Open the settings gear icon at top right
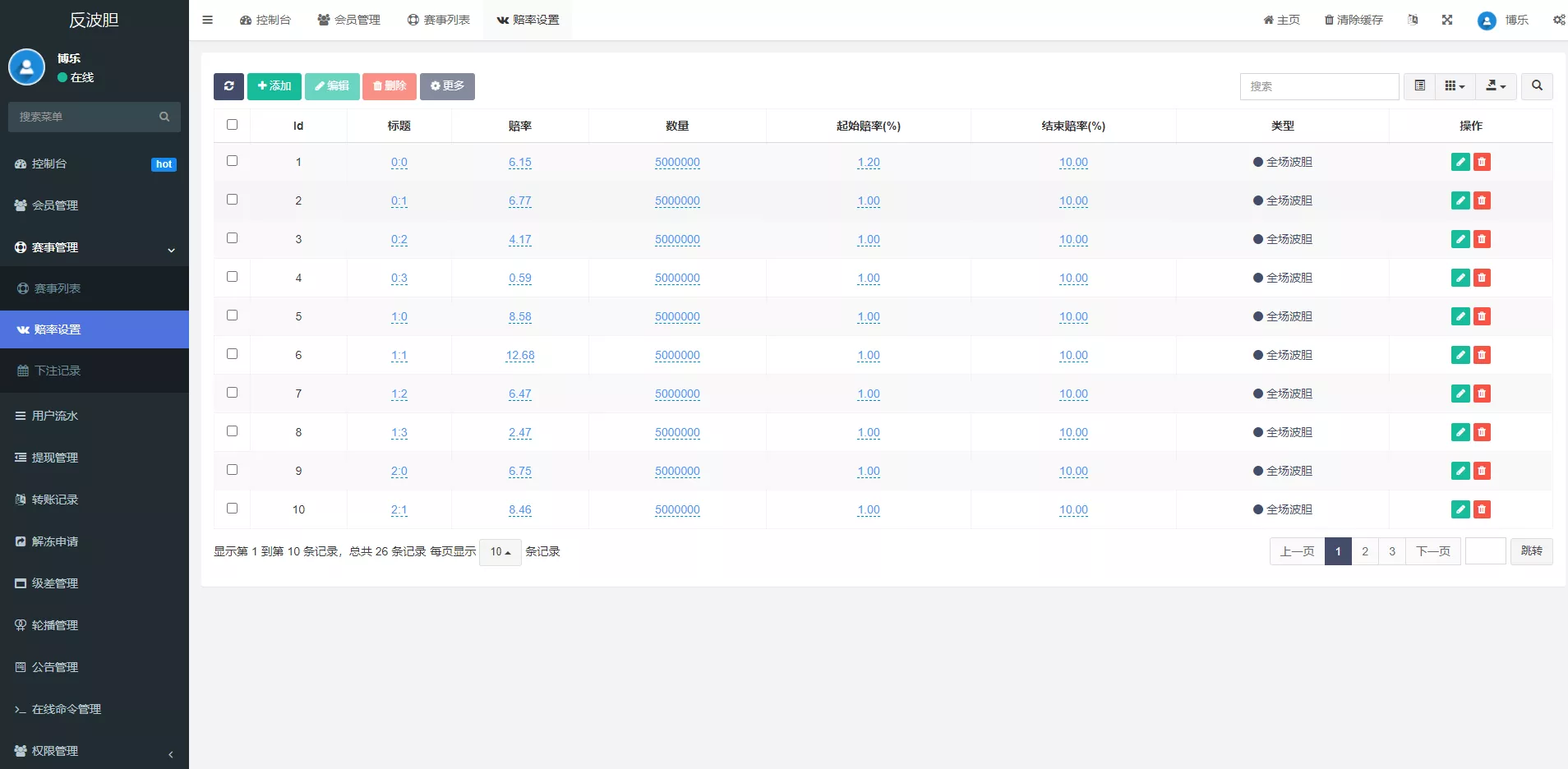This screenshot has height=769, width=1568. click(1558, 19)
